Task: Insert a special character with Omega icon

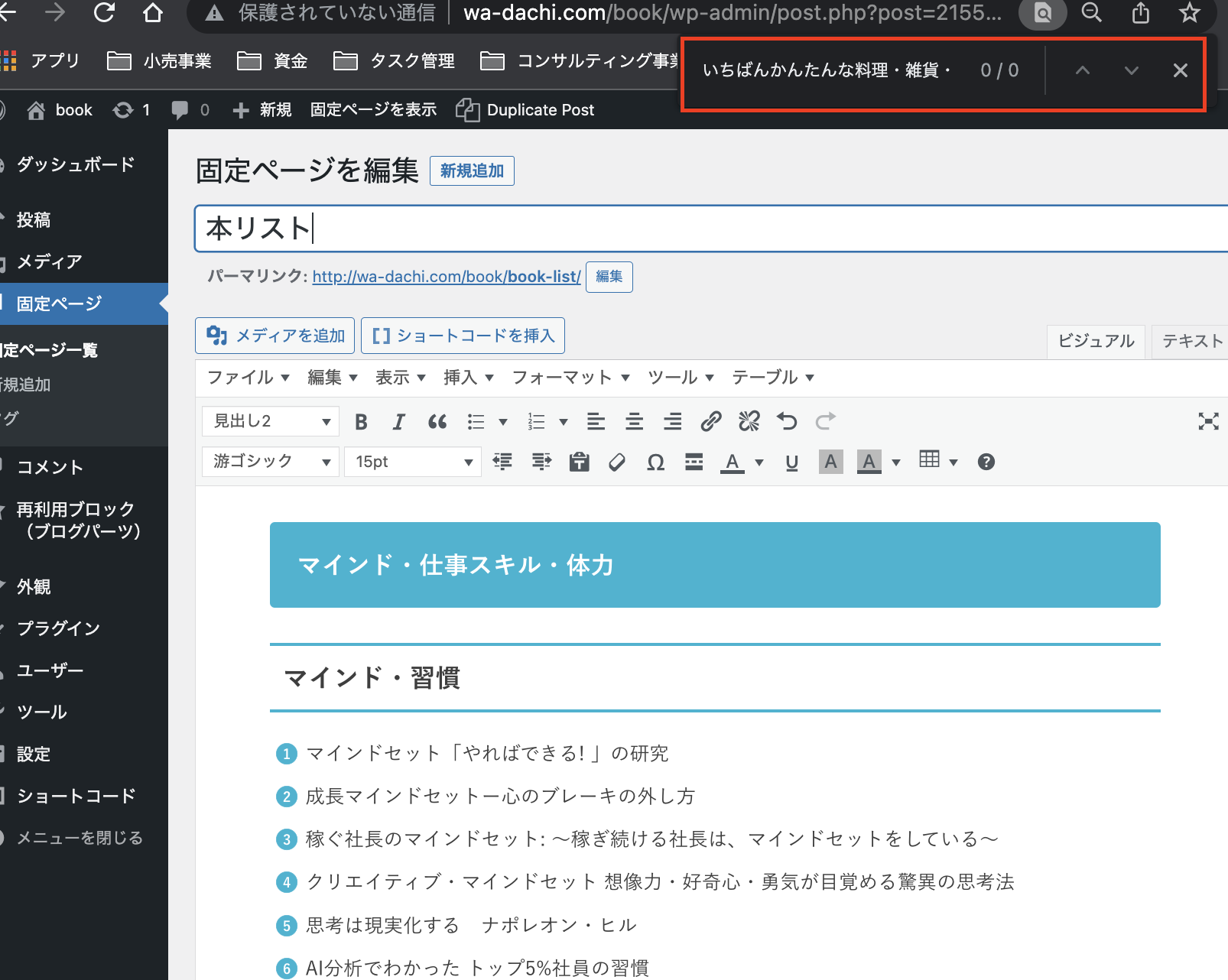Action: tap(655, 462)
